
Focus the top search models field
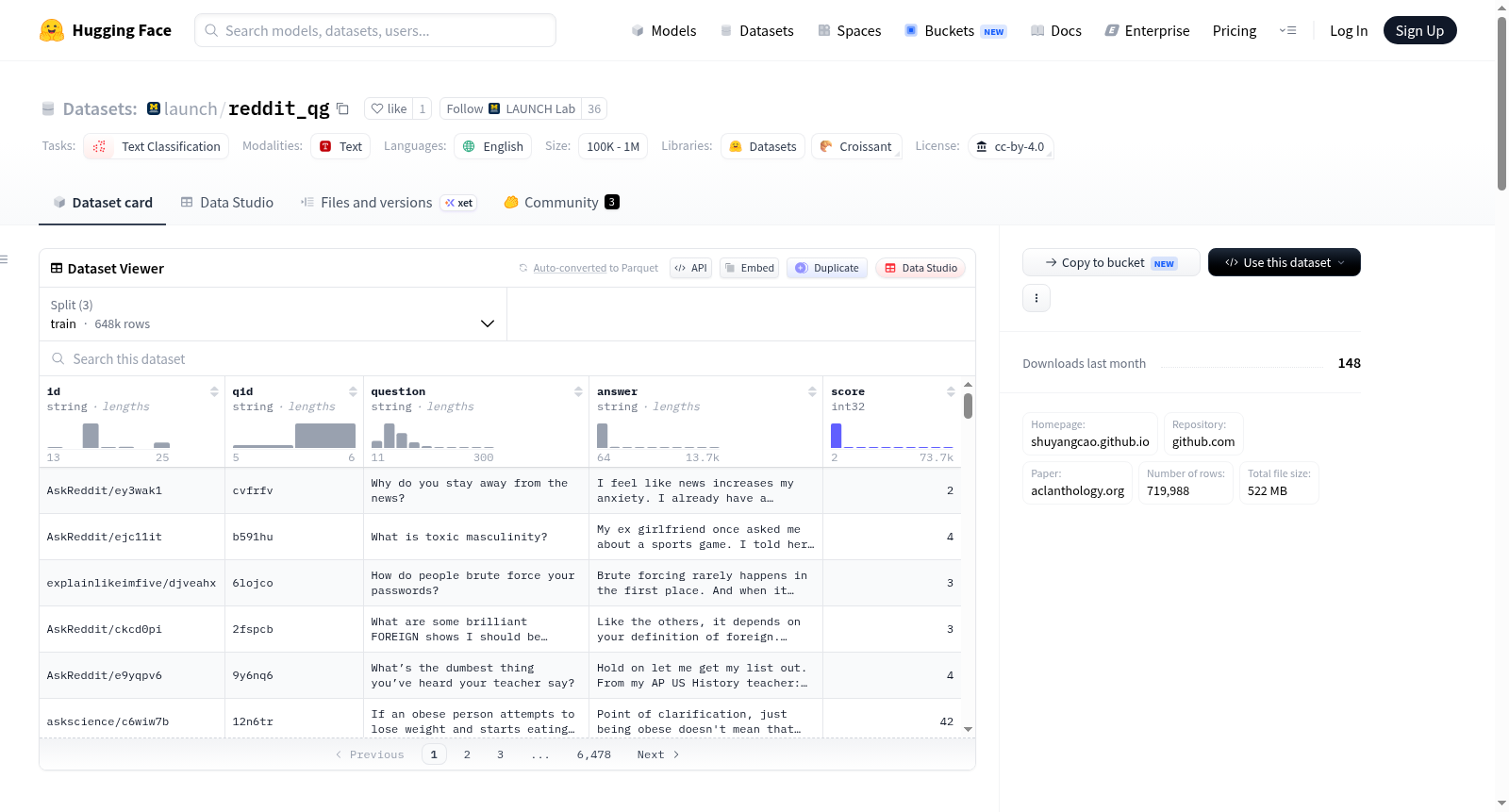[x=375, y=30]
